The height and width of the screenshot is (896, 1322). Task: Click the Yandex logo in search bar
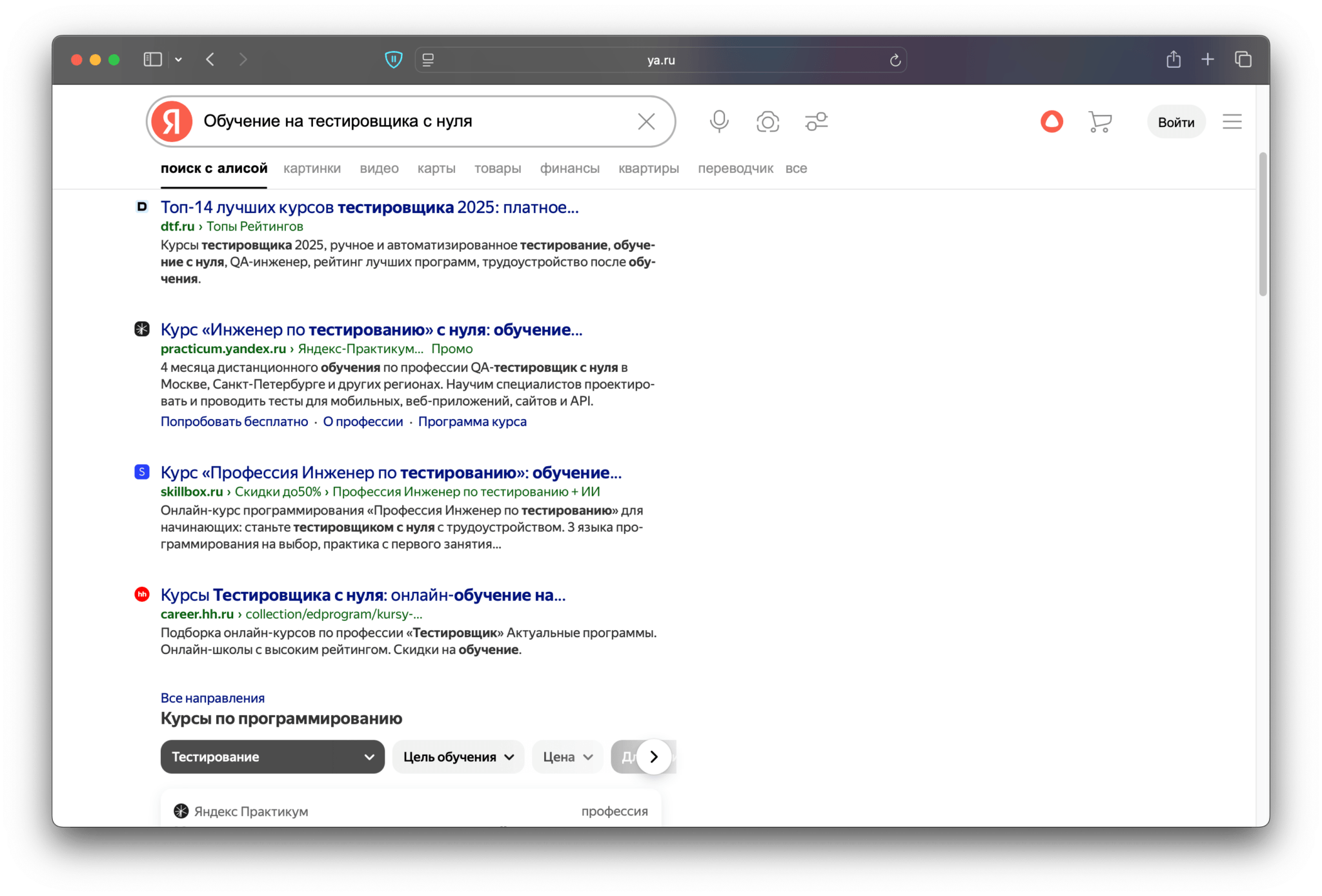click(x=172, y=121)
